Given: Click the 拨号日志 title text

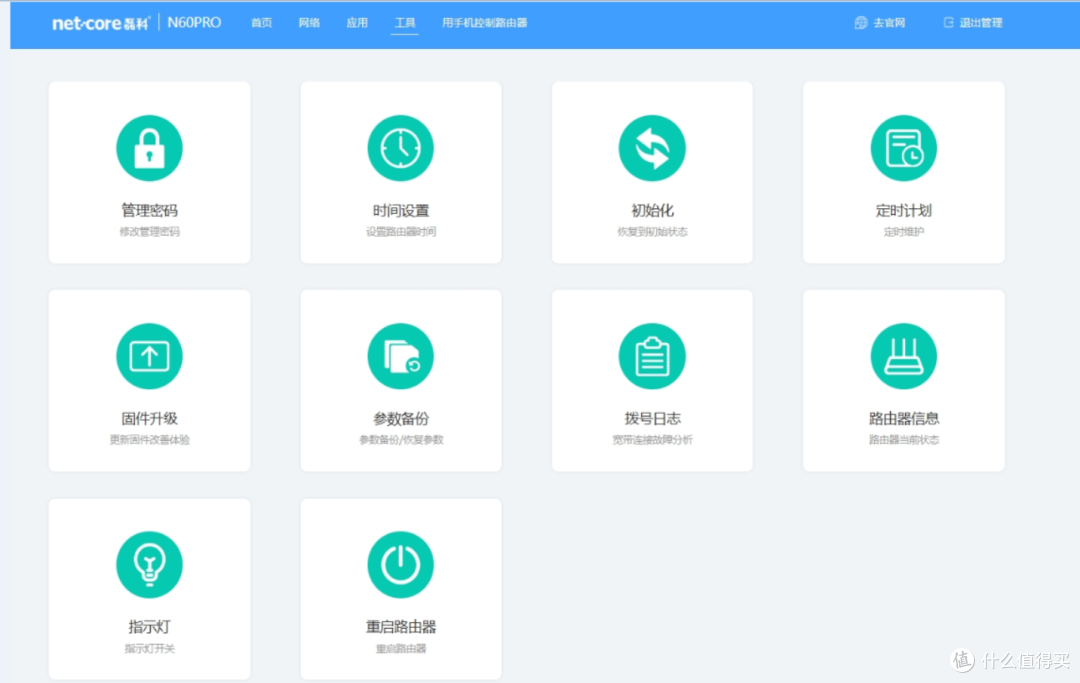Looking at the screenshot, I should point(652,418).
